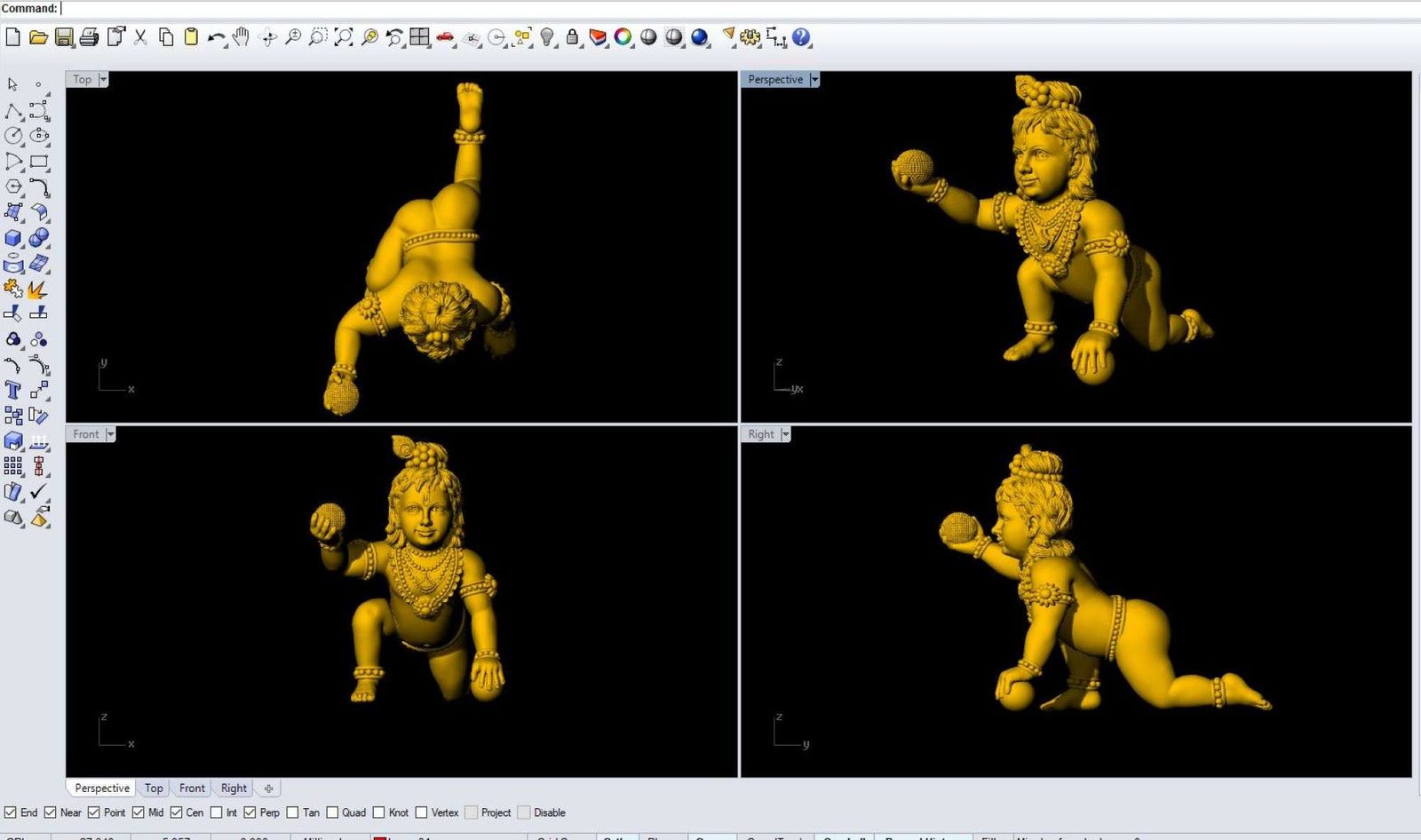Disable the End object snap

pos(11,812)
